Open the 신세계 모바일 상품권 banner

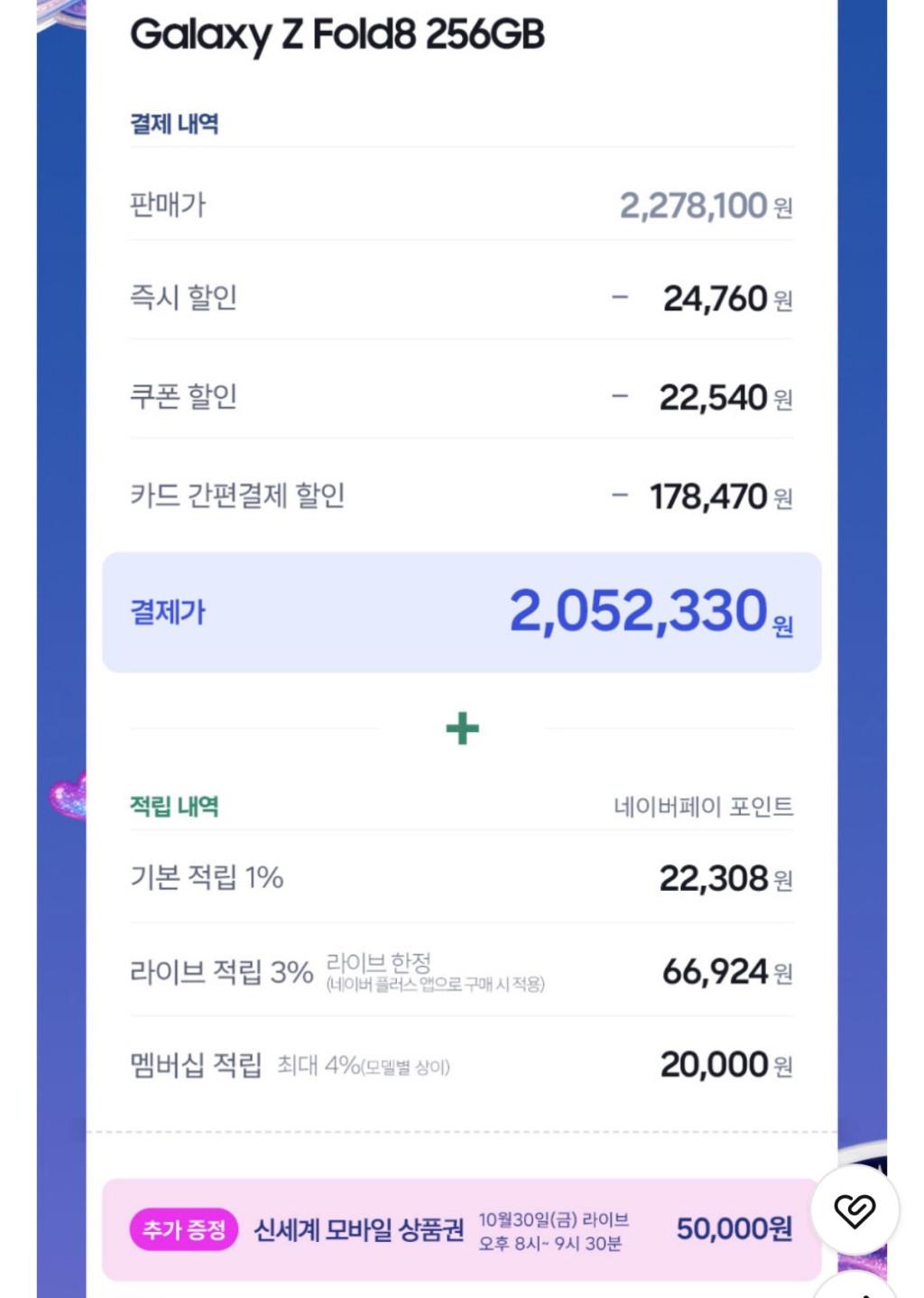tap(462, 1229)
